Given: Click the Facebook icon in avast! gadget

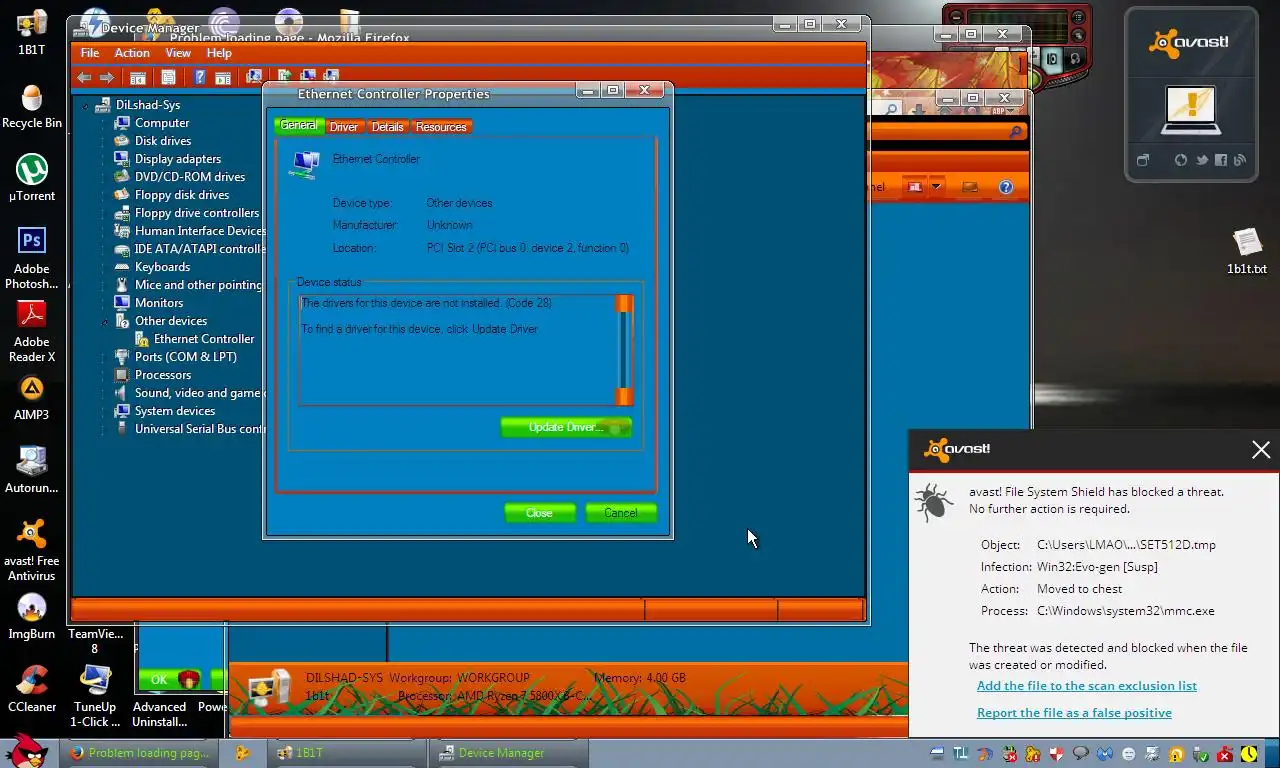Looking at the screenshot, I should pos(1221,160).
